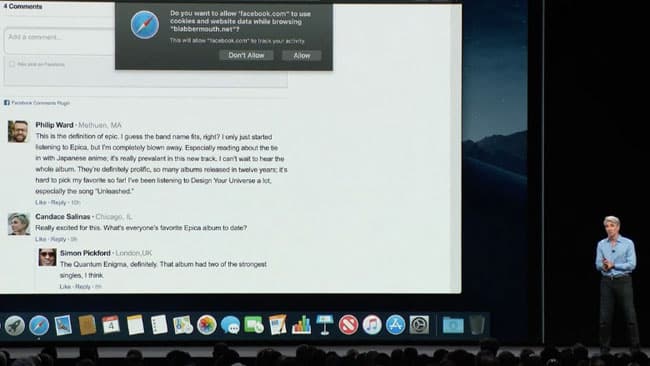Open the Numbers bar chart icon in Dock

pyautogui.click(x=301, y=325)
